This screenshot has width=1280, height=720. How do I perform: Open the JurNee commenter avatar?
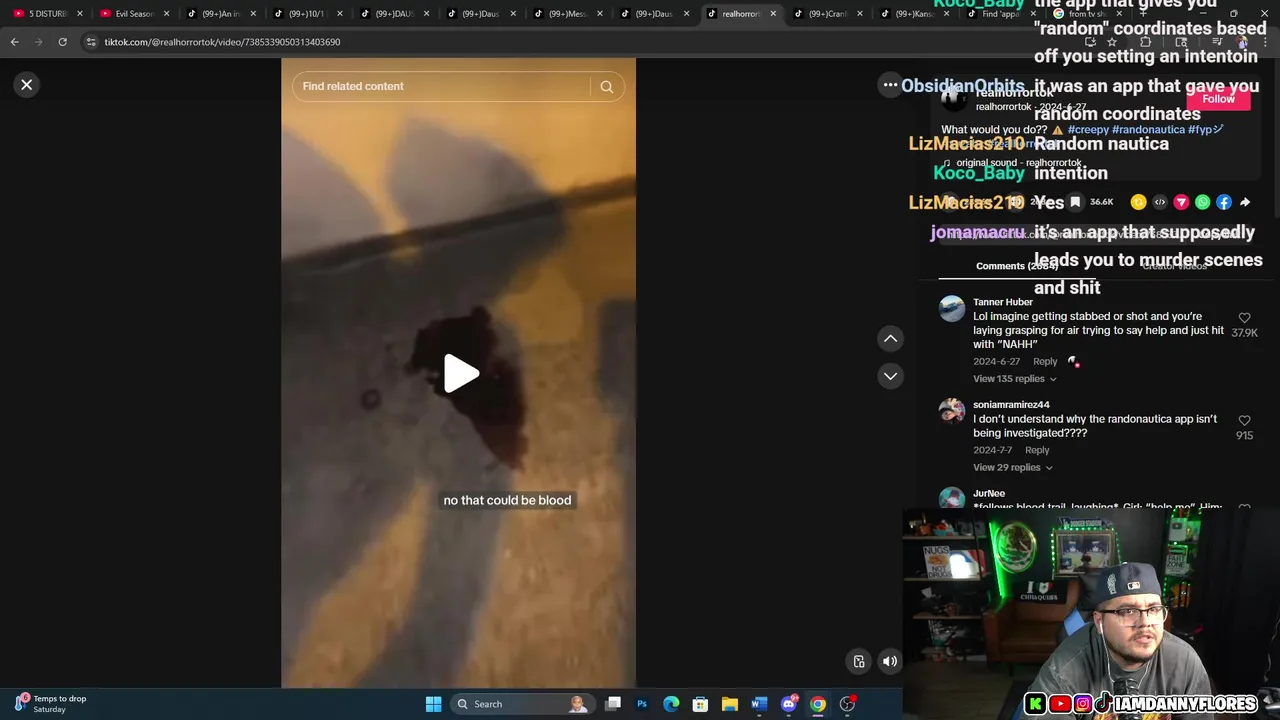951,498
